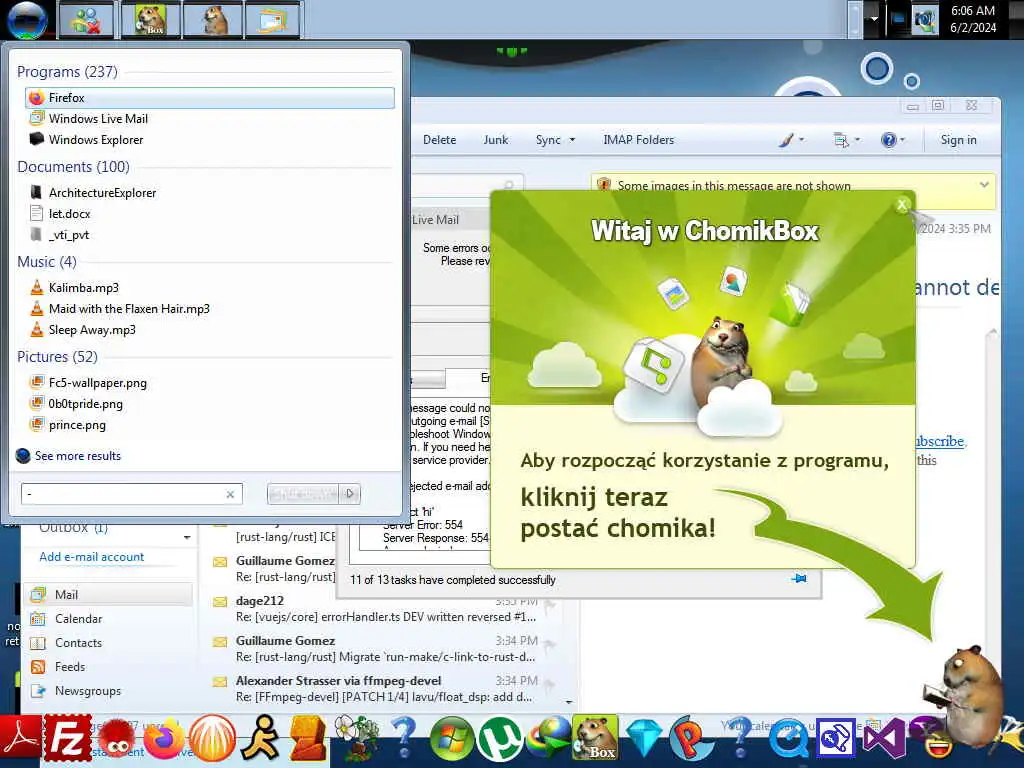
Task: Launch Internet Download Manager dock icon
Action: coord(548,739)
